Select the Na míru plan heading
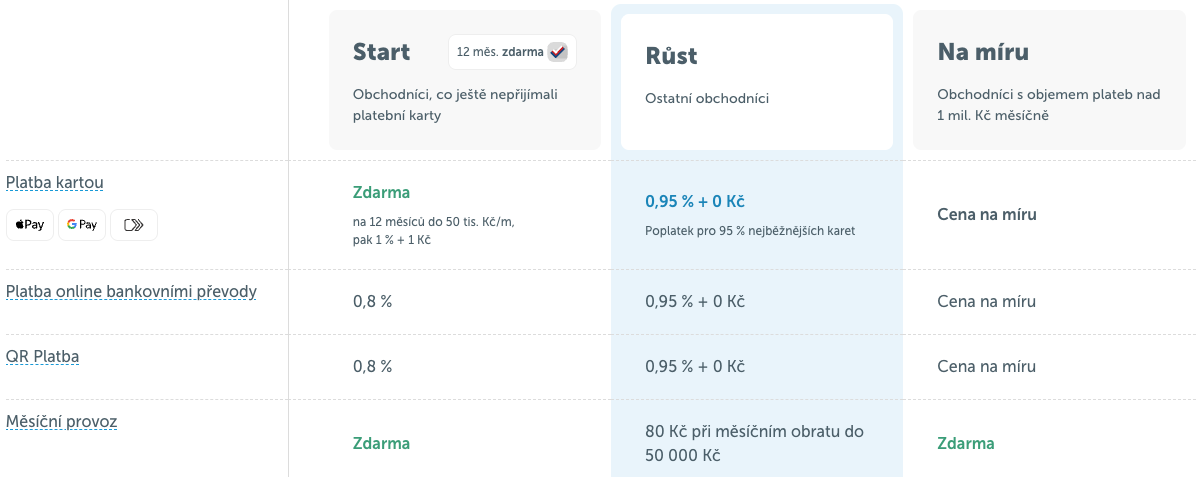The height and width of the screenshot is (477, 1200). (x=983, y=52)
